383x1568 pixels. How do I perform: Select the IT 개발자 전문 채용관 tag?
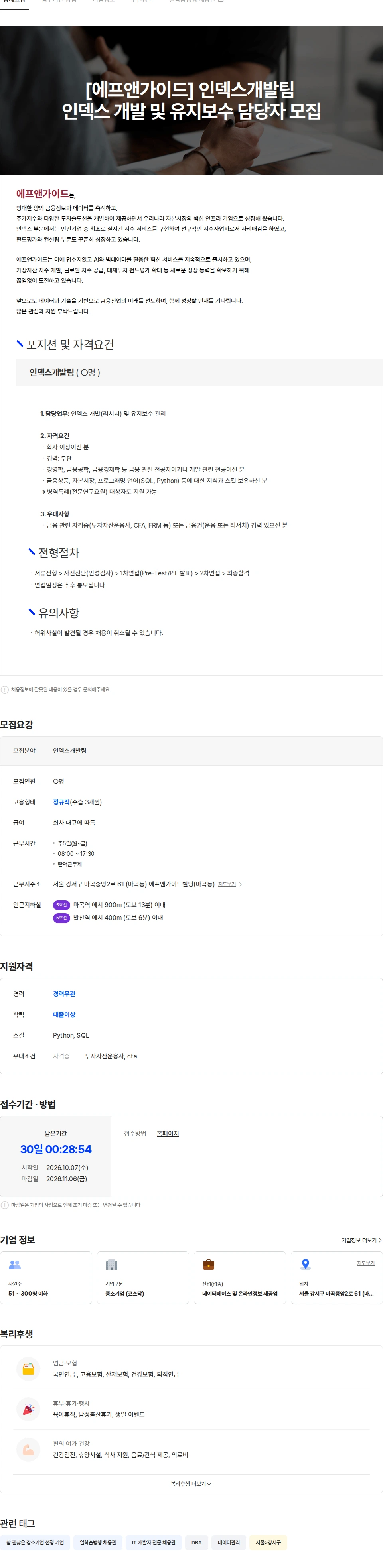click(154, 1542)
